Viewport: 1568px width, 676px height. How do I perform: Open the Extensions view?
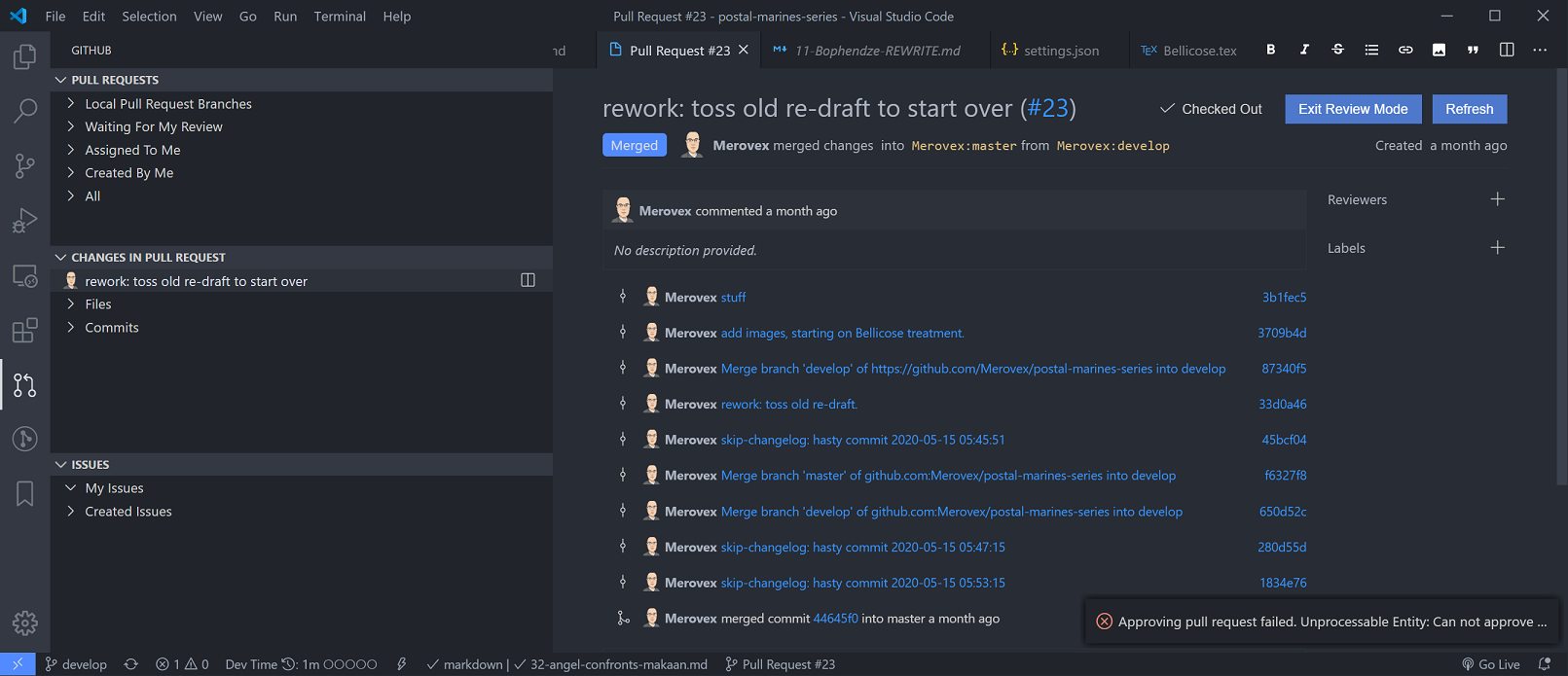24,331
